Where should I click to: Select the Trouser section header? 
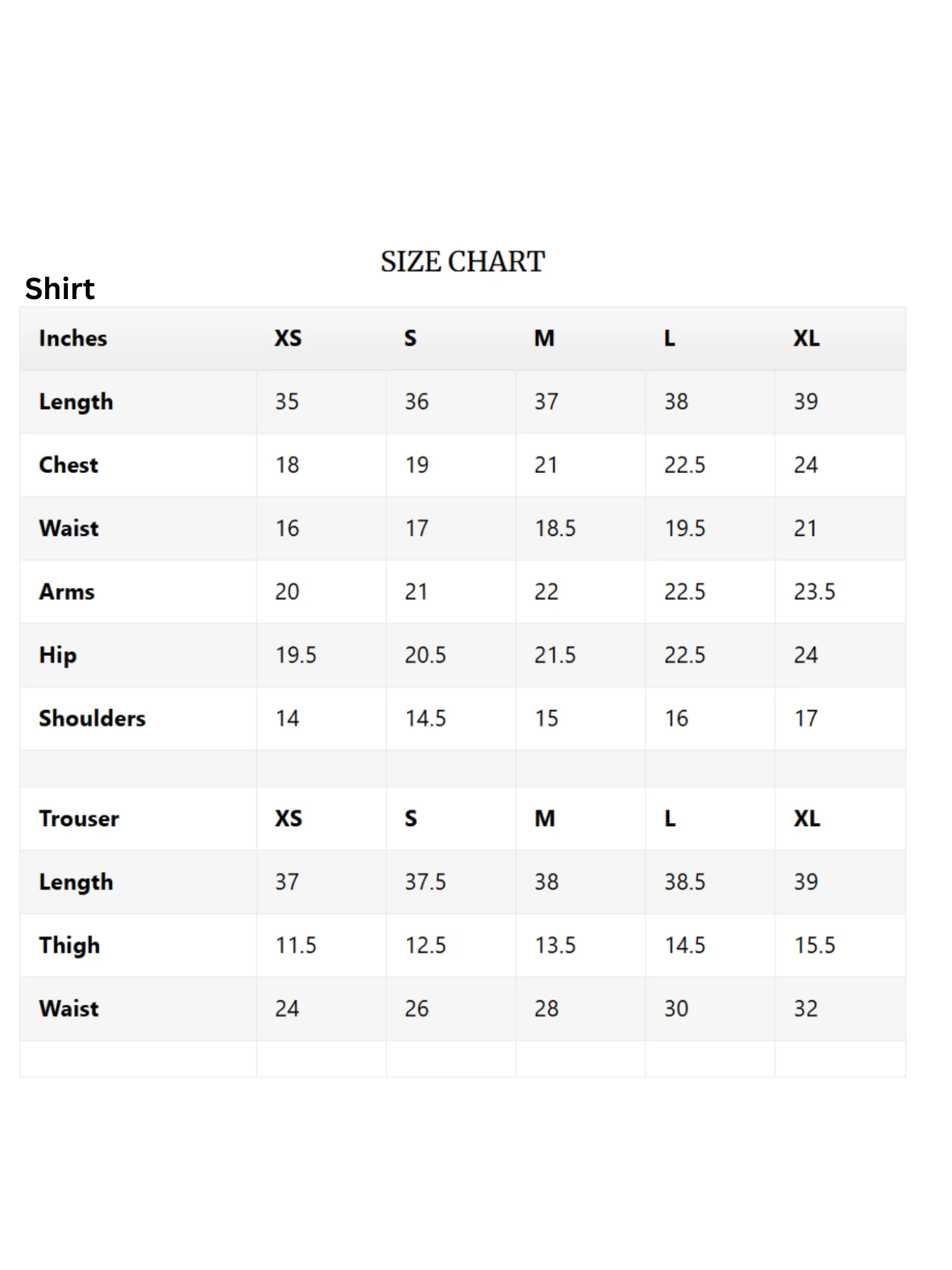tap(79, 819)
